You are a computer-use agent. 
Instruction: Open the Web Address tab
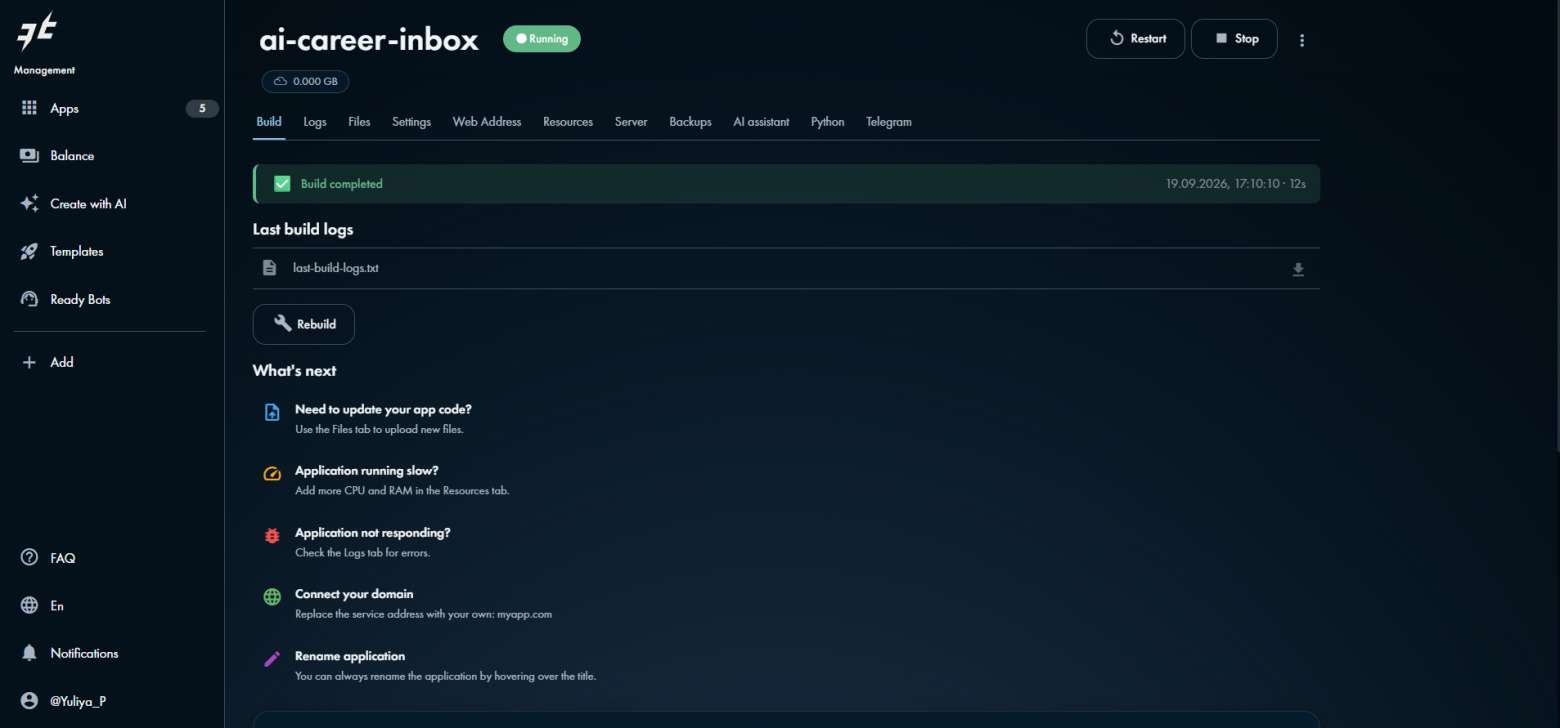click(x=487, y=122)
